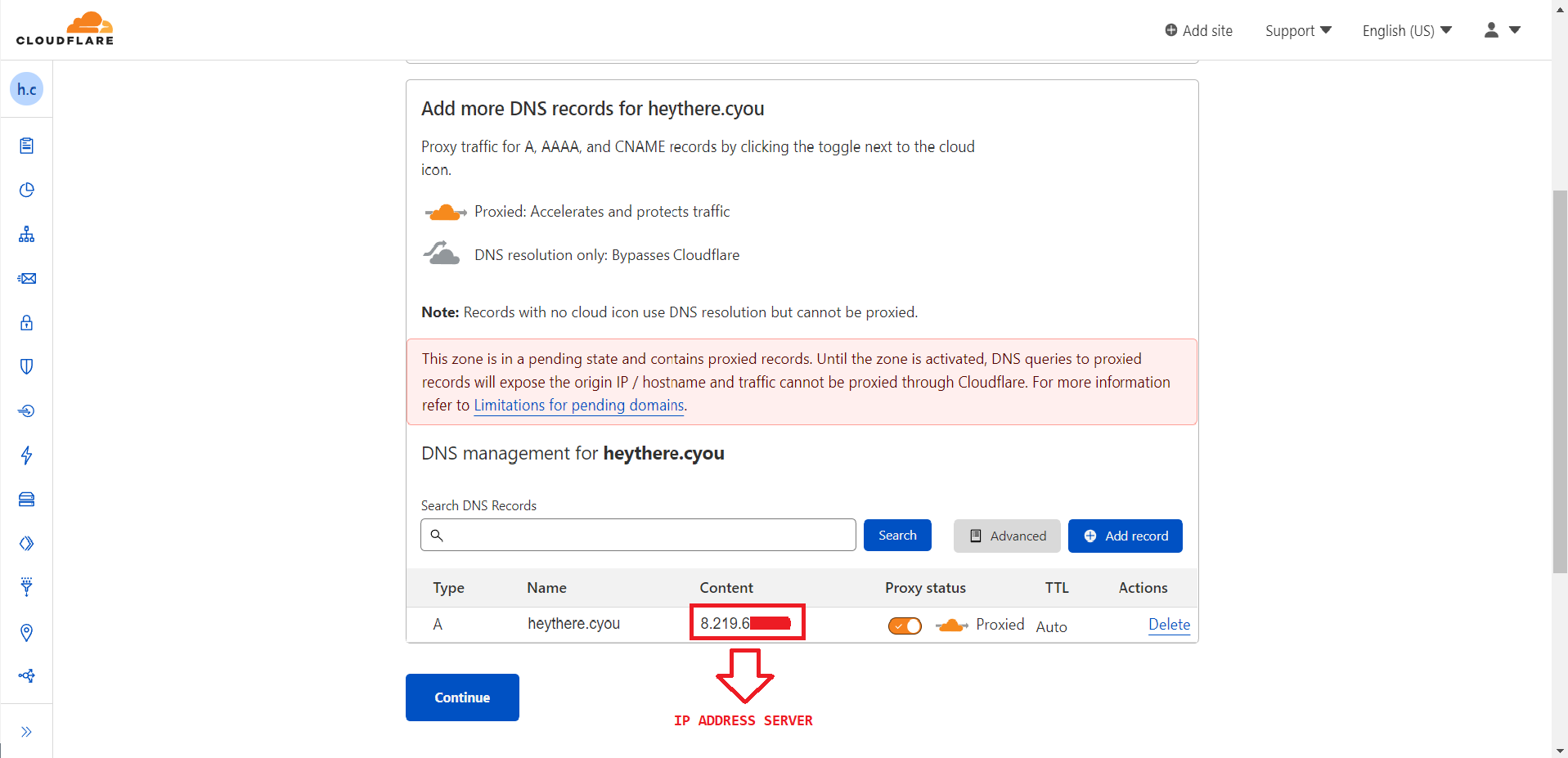Open Rules funnel sidebar icon

point(26,587)
